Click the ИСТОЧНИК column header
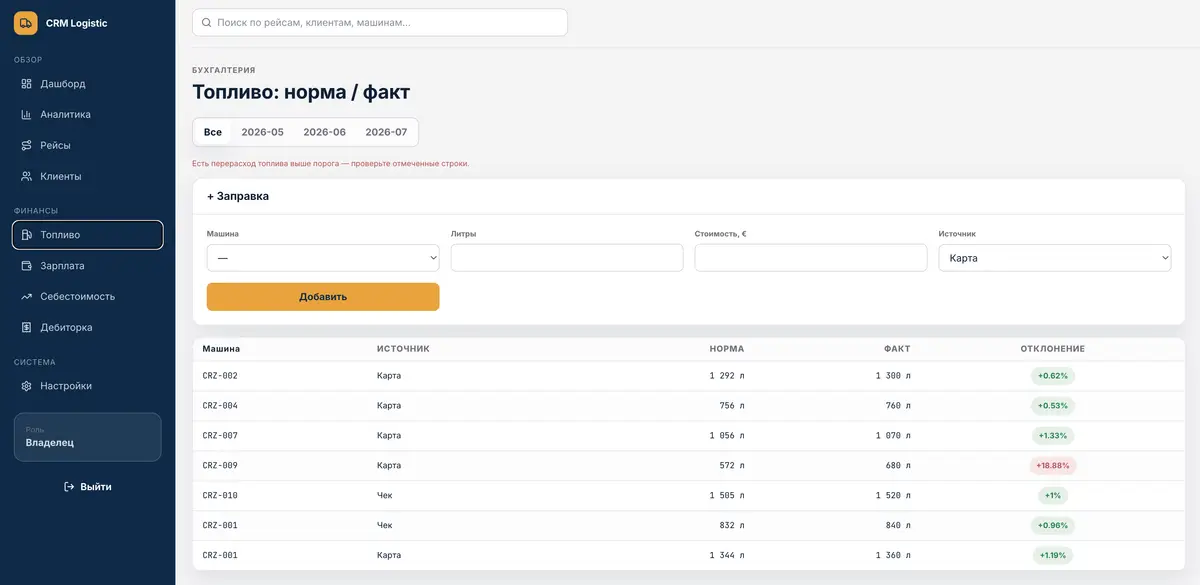1200x585 pixels. [x=403, y=349]
